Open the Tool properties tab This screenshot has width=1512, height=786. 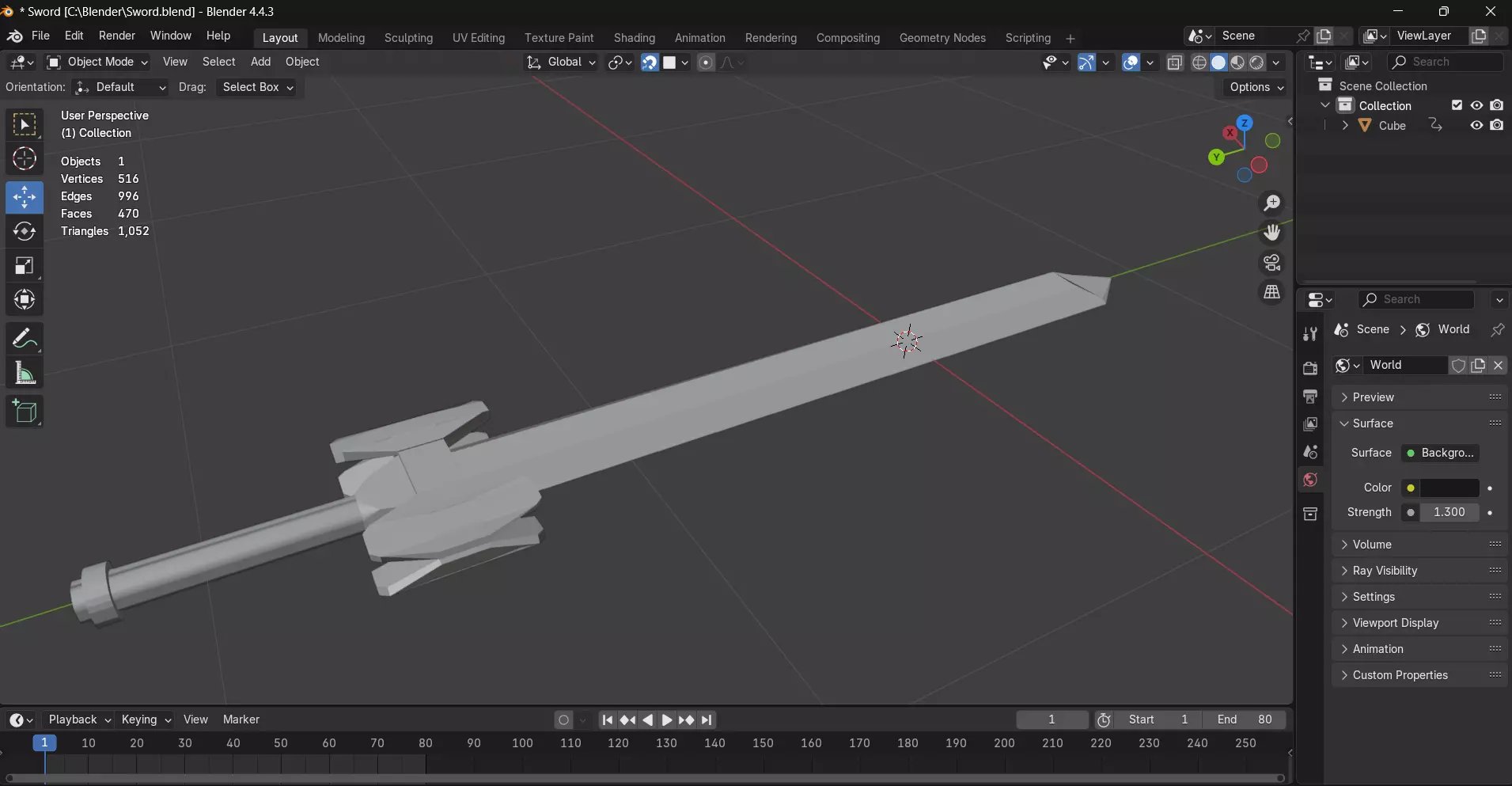(1310, 335)
